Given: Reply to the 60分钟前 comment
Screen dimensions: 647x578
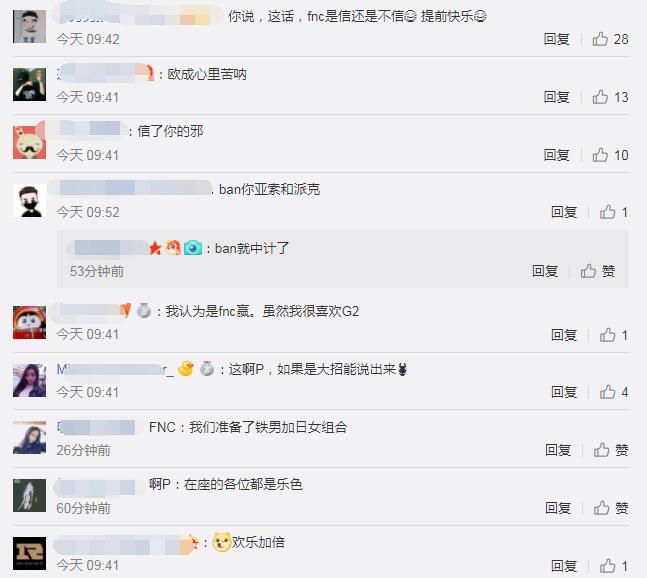Looking at the screenshot, I should [x=558, y=508].
